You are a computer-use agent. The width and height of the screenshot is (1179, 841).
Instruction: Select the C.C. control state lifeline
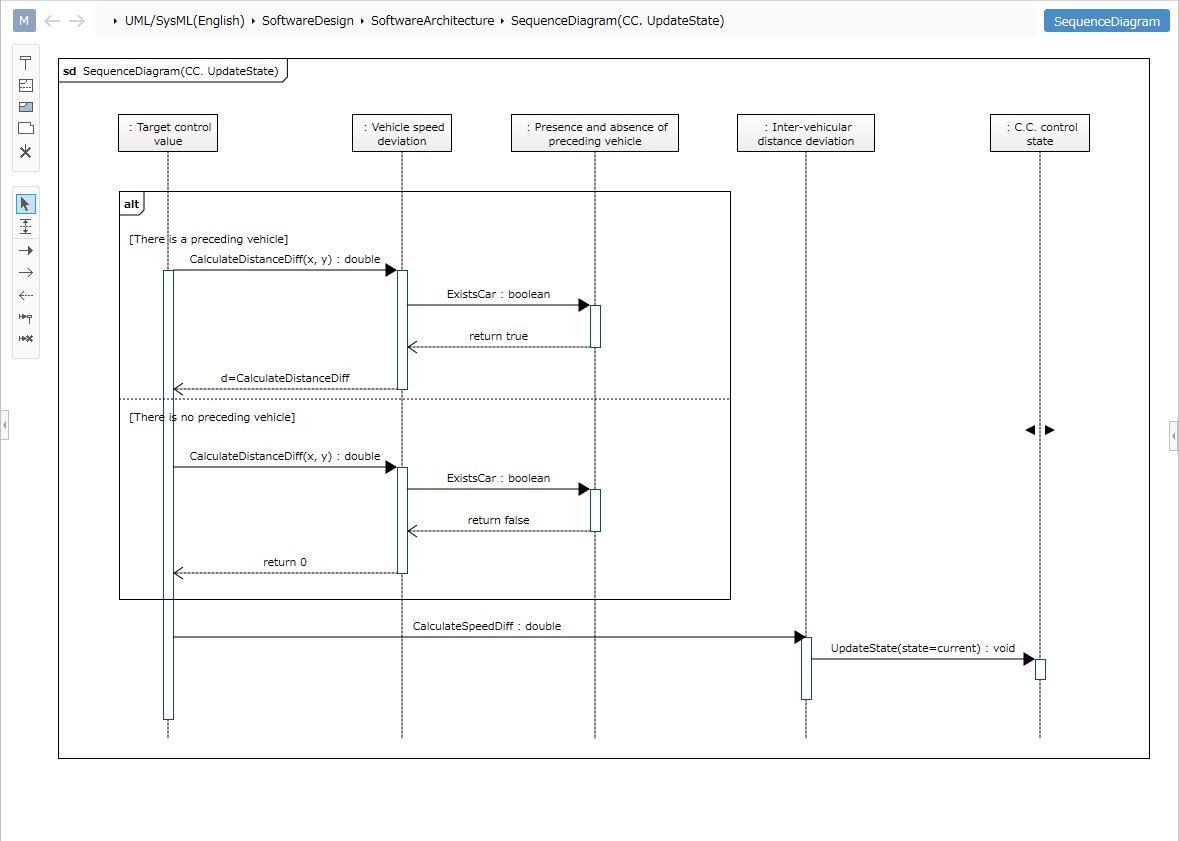pos(1039,133)
